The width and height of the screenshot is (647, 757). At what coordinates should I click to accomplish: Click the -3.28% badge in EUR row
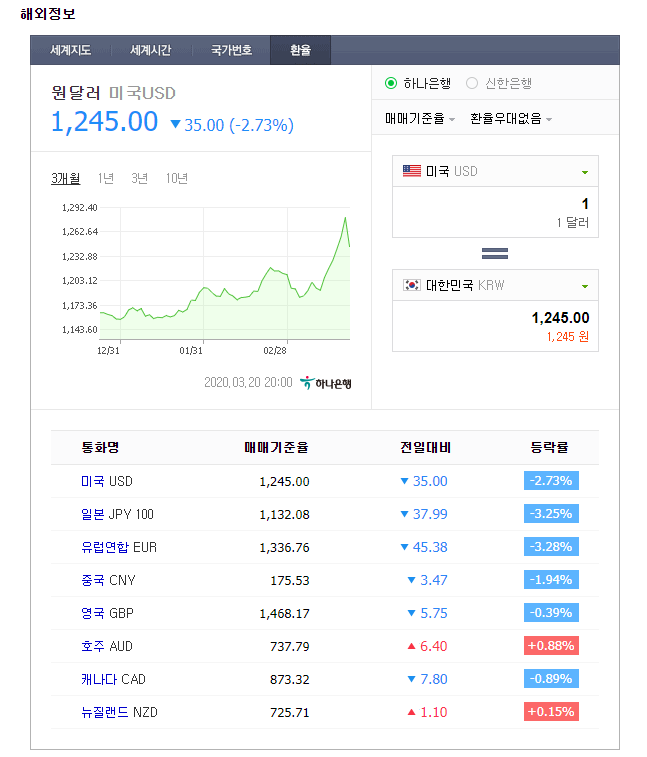[551, 547]
